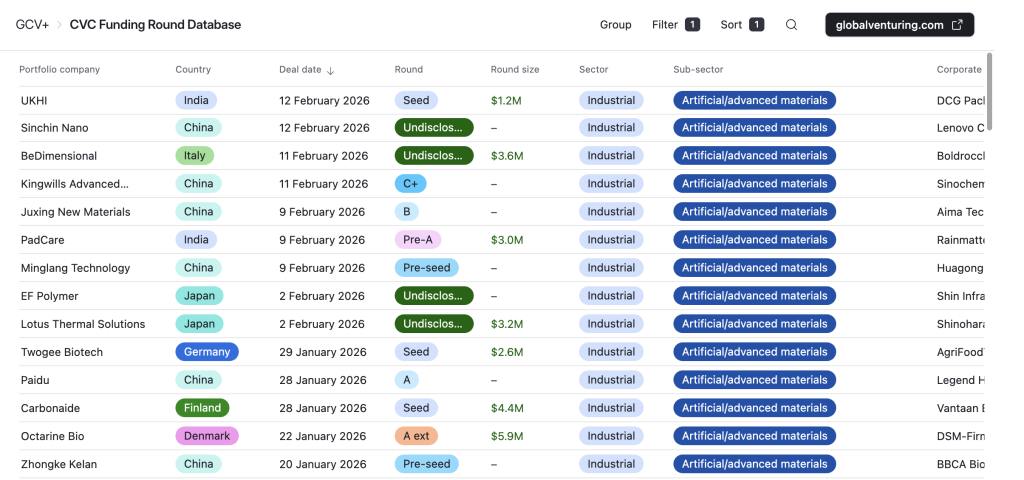Viewport: 1024px width, 480px height.
Task: Open the Lotus Thermal Solutions row
Action: click(x=83, y=324)
